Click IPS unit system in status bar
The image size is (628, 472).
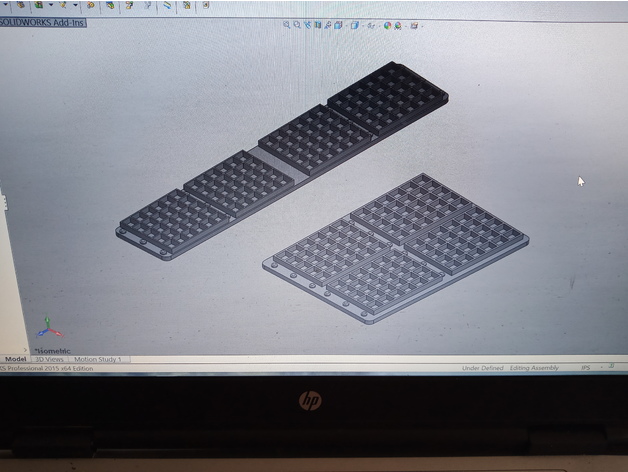coord(585,368)
